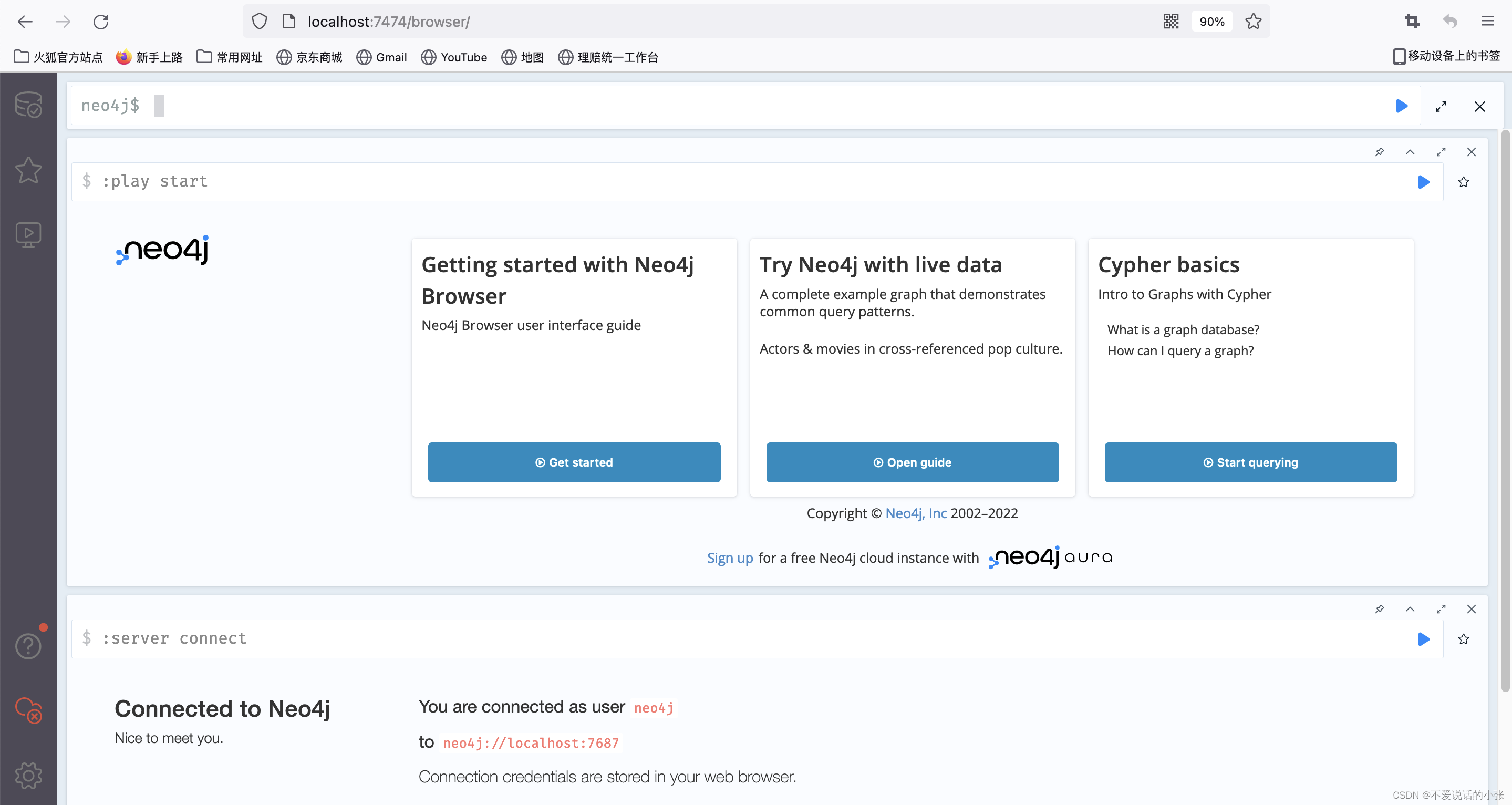Fullscreen the :play start frame
The image size is (1512, 805).
coord(1441,152)
